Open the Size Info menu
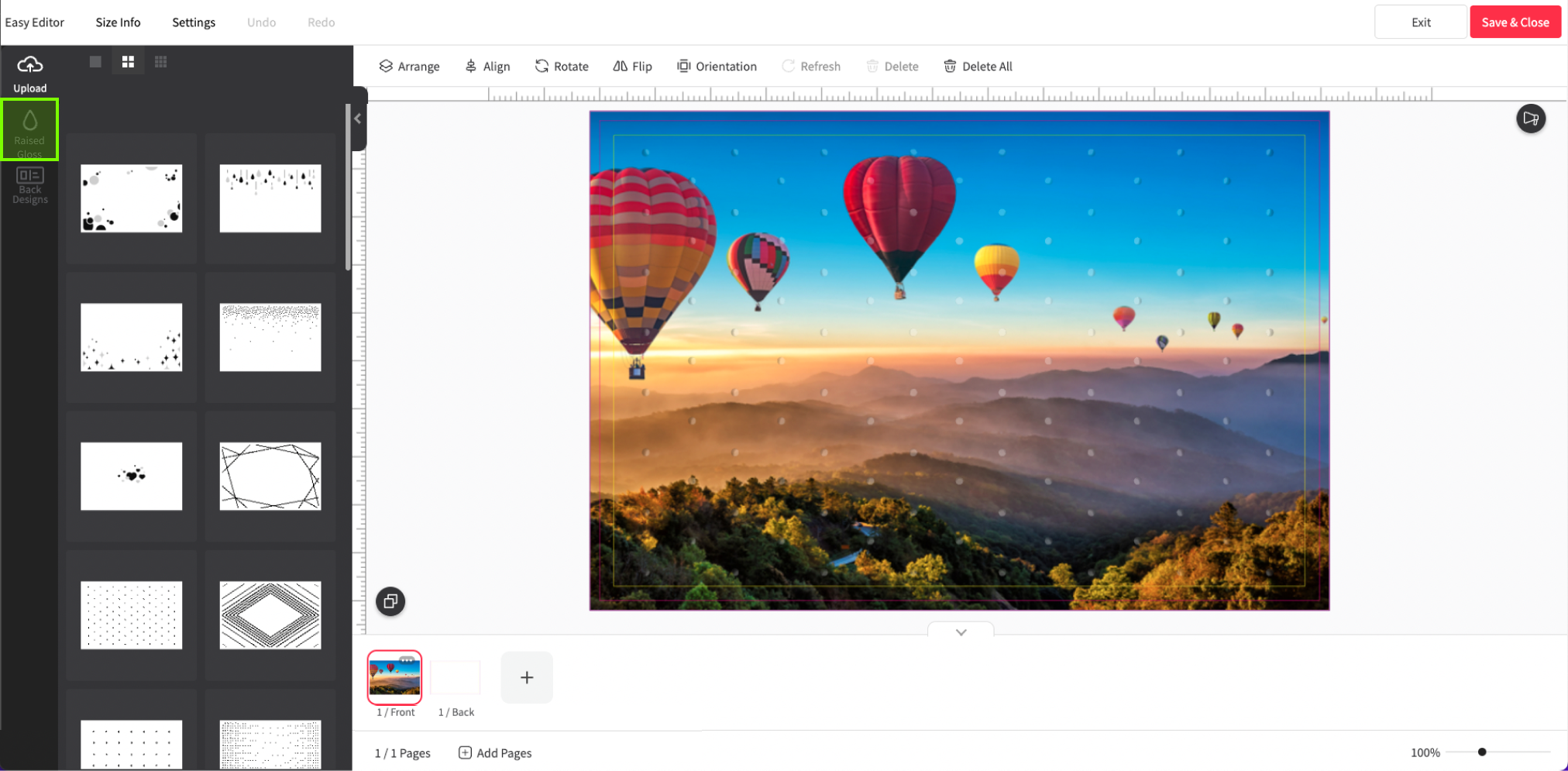Viewport: 1568px width, 771px height. click(x=118, y=22)
